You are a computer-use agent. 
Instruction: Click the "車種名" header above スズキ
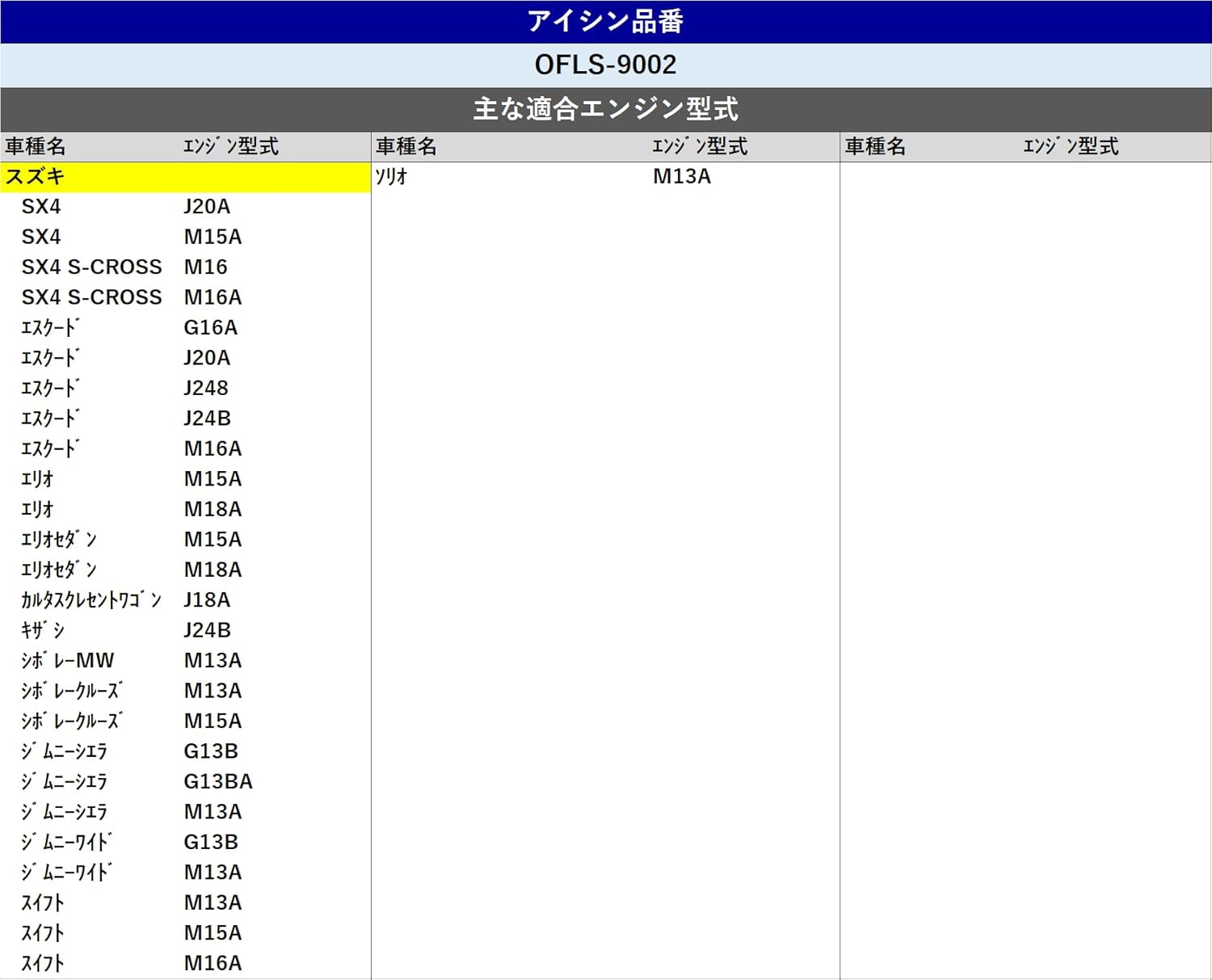(36, 146)
